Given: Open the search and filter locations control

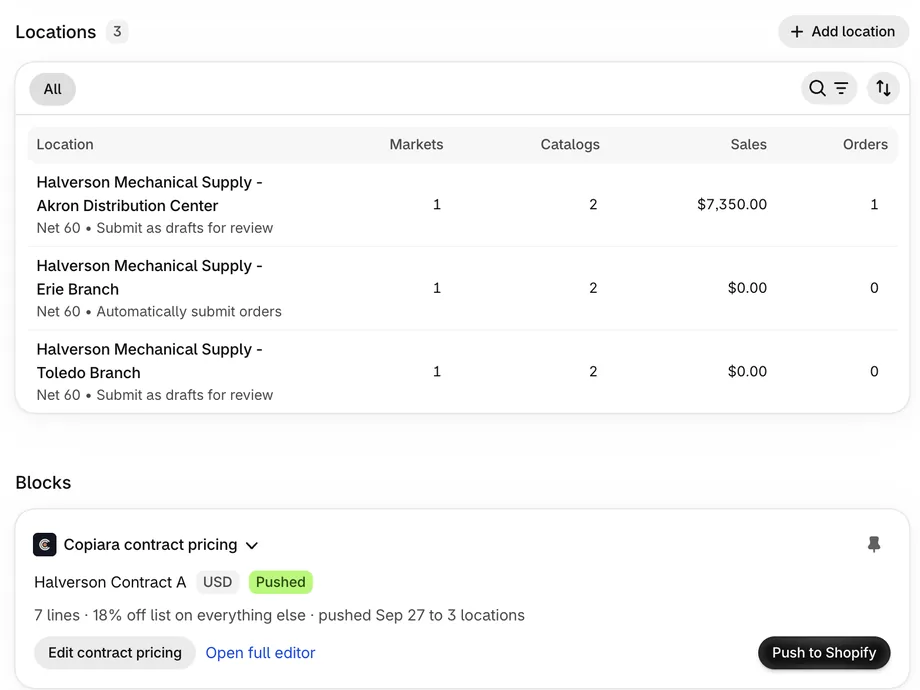Looking at the screenshot, I should click(x=828, y=89).
